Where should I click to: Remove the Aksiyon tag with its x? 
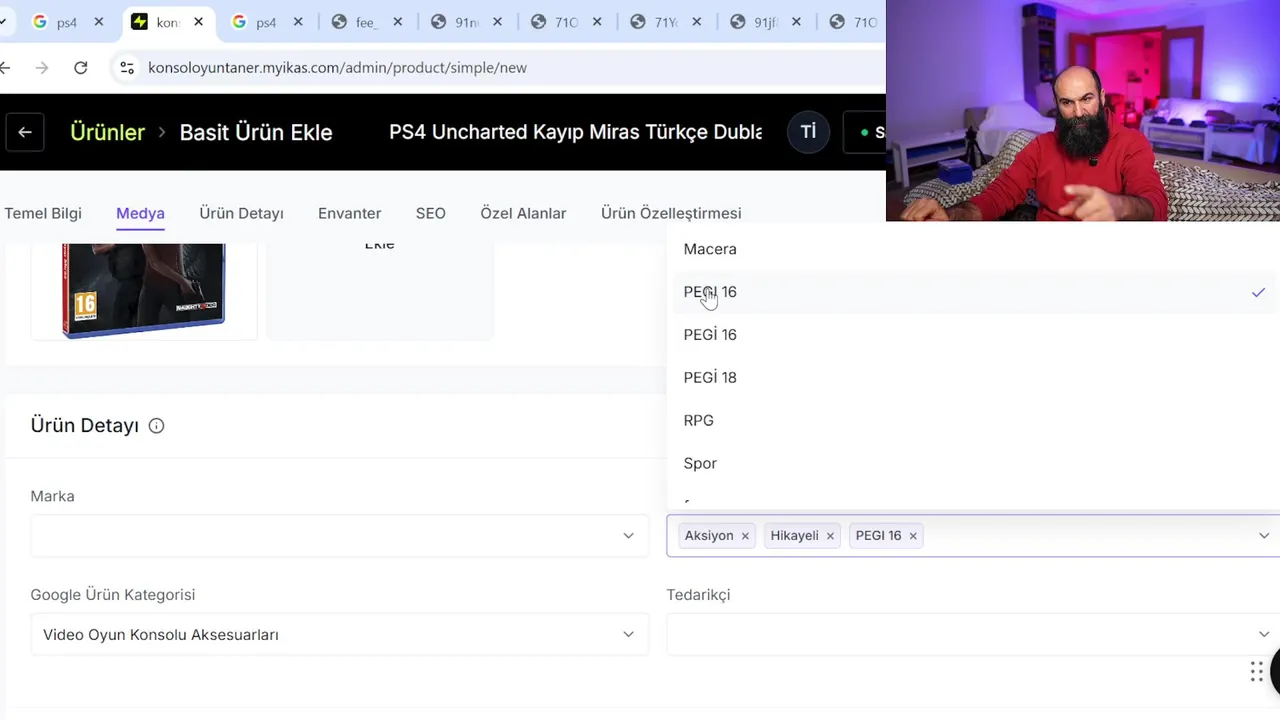click(x=745, y=536)
